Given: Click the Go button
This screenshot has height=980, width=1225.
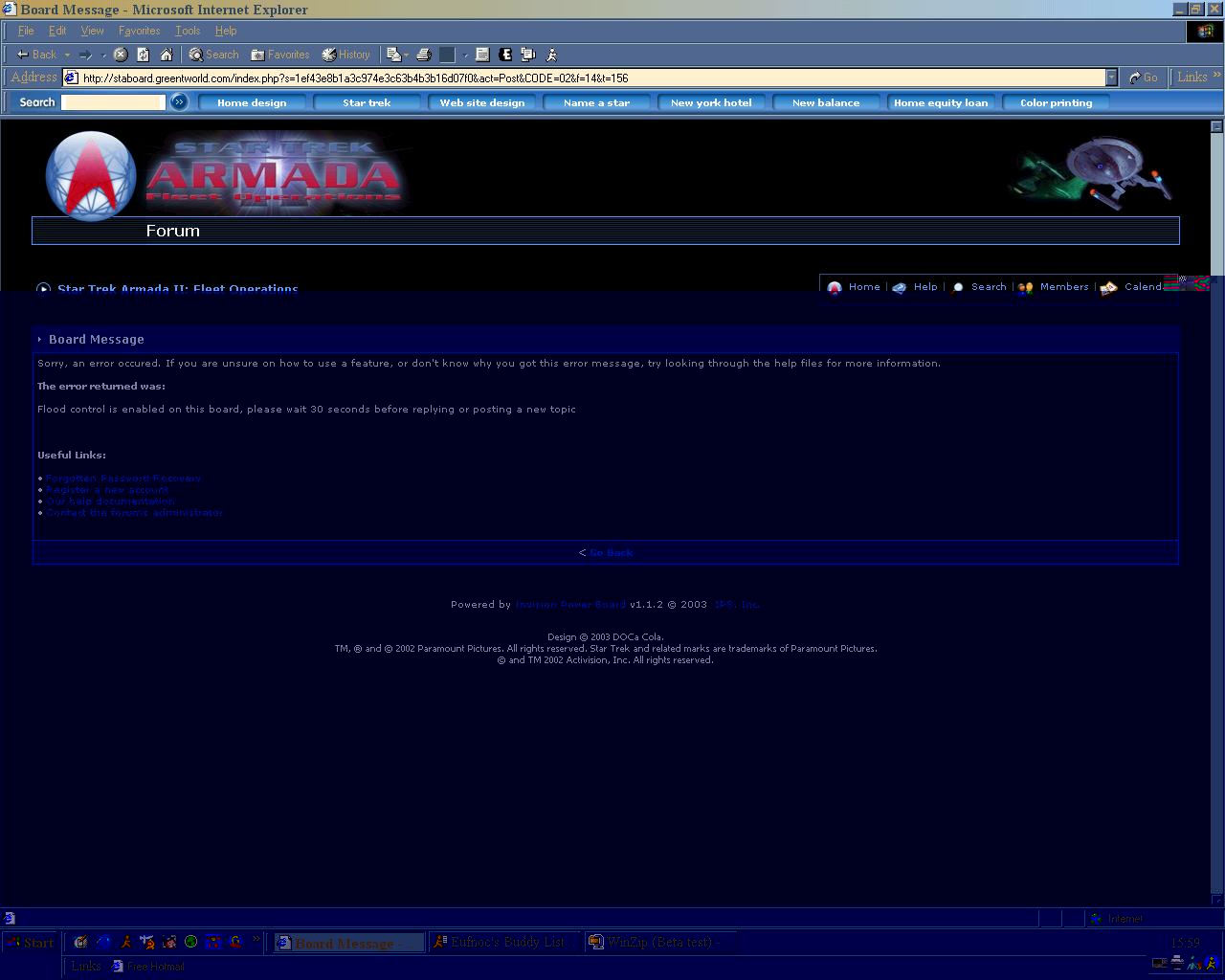Looking at the screenshot, I should coord(1144,78).
